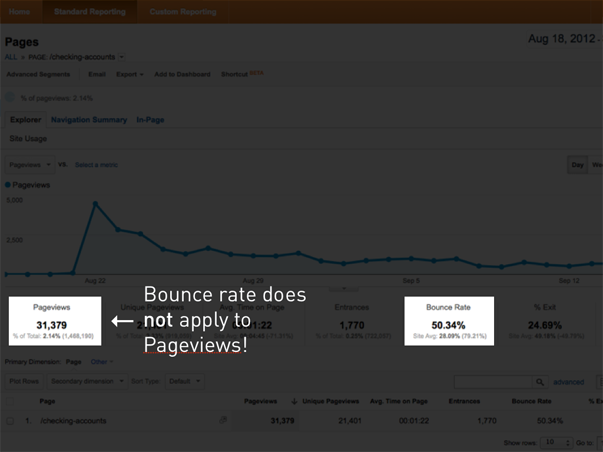This screenshot has width=603, height=452.
Task: Open the Pageviews metric dropdown
Action: coord(30,165)
